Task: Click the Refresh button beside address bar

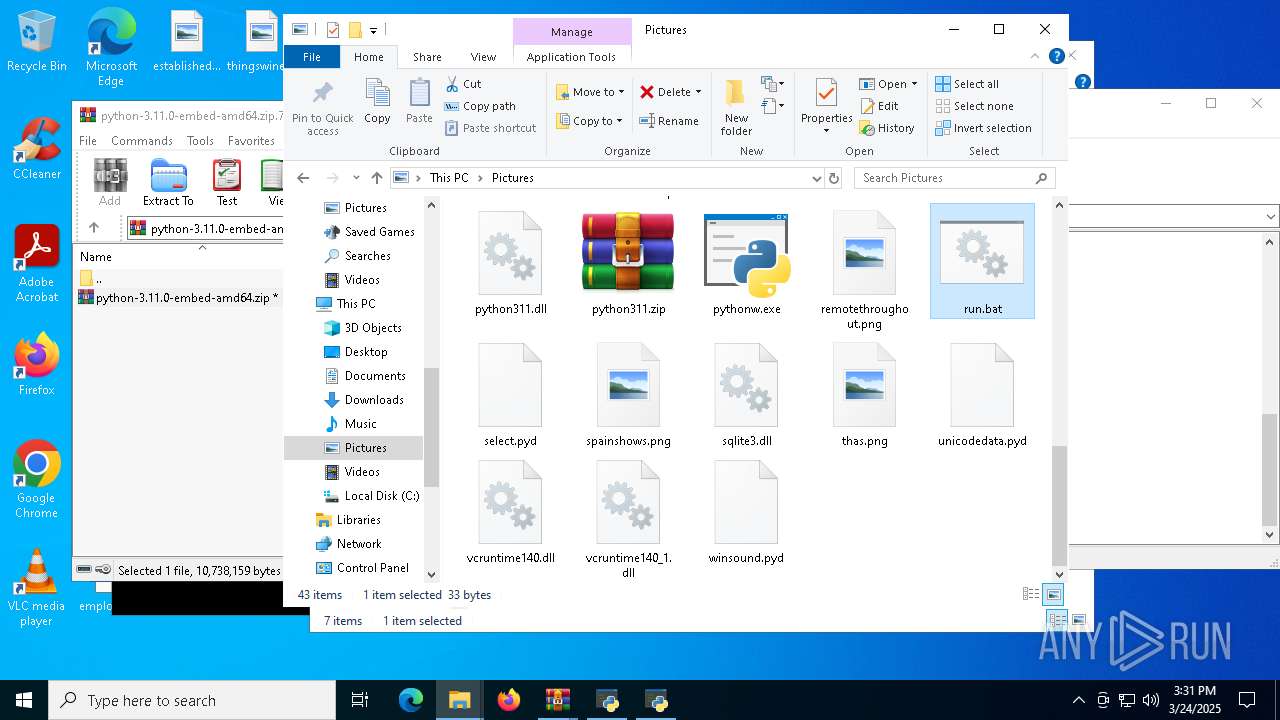Action: [834, 178]
